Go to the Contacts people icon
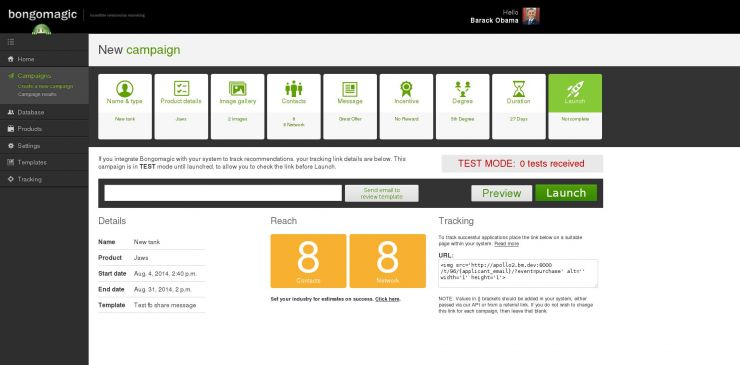740x365 pixels. (x=294, y=88)
